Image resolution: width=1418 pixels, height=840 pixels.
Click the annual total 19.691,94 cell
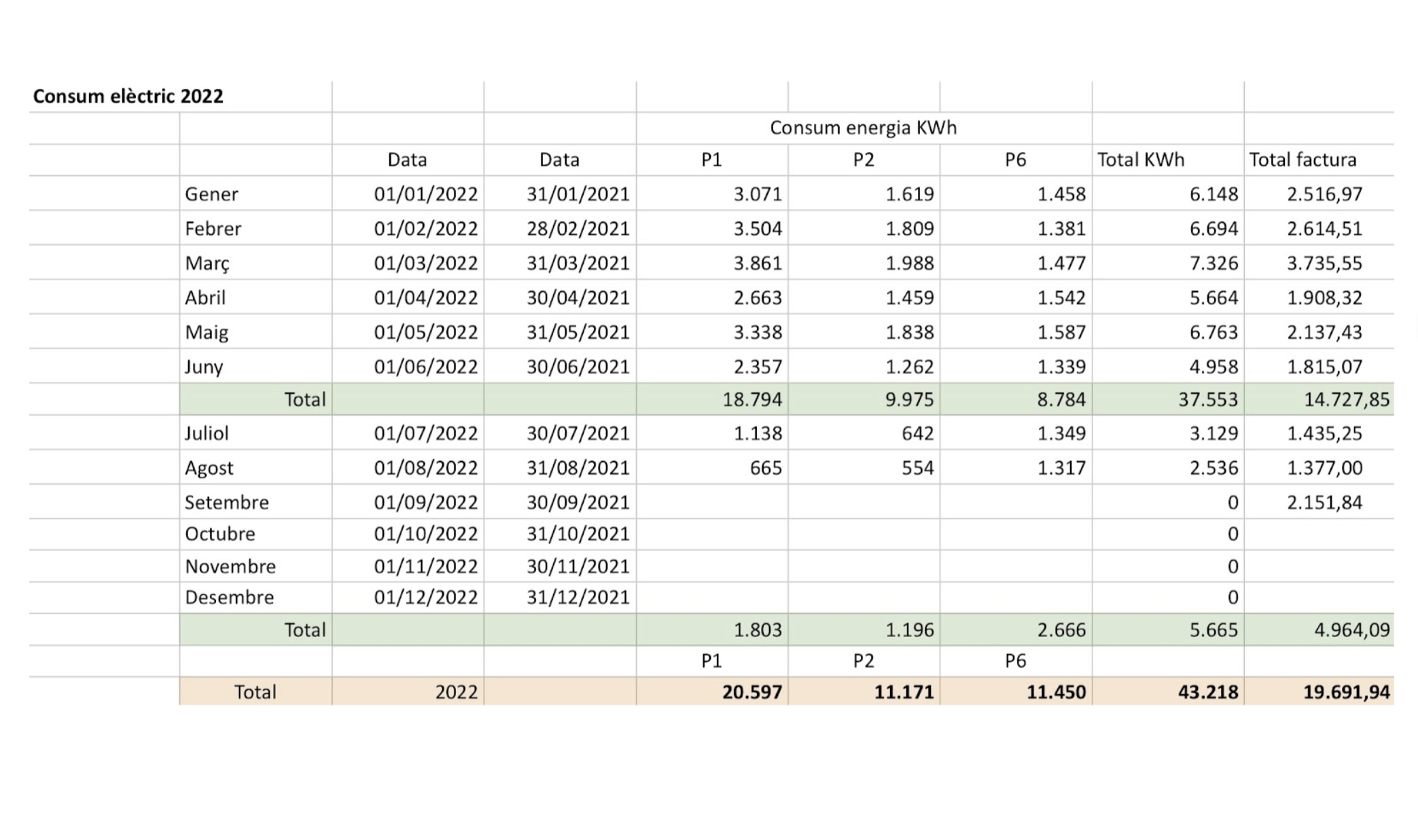pos(1346,692)
